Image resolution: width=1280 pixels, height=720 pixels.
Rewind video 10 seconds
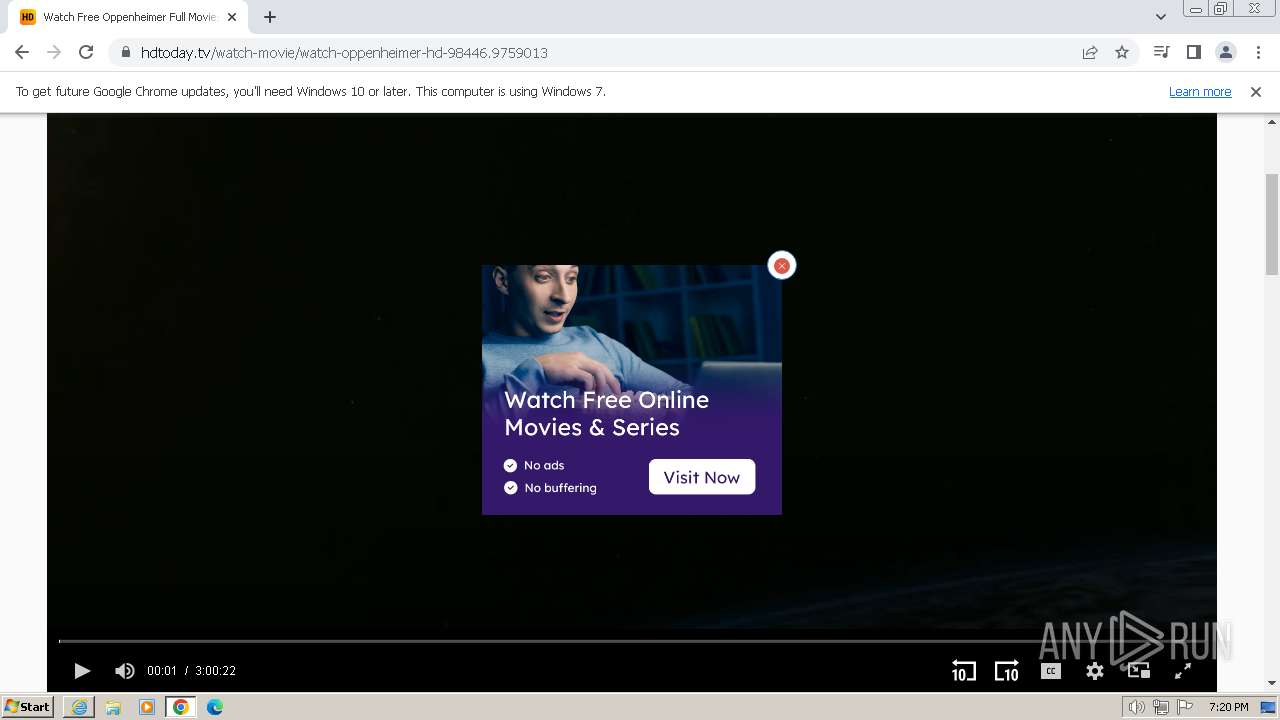[x=963, y=671]
